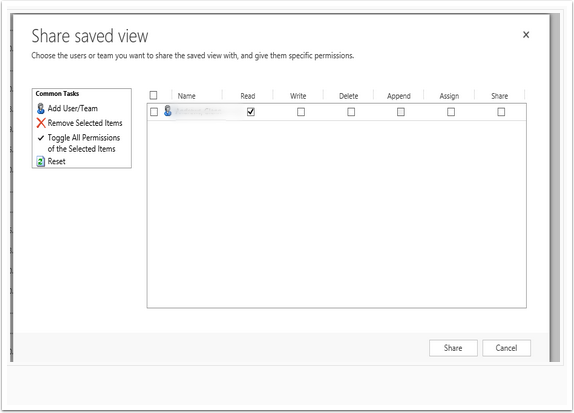The image size is (574, 413).
Task: Click the green Reset icon
Action: (x=41, y=161)
